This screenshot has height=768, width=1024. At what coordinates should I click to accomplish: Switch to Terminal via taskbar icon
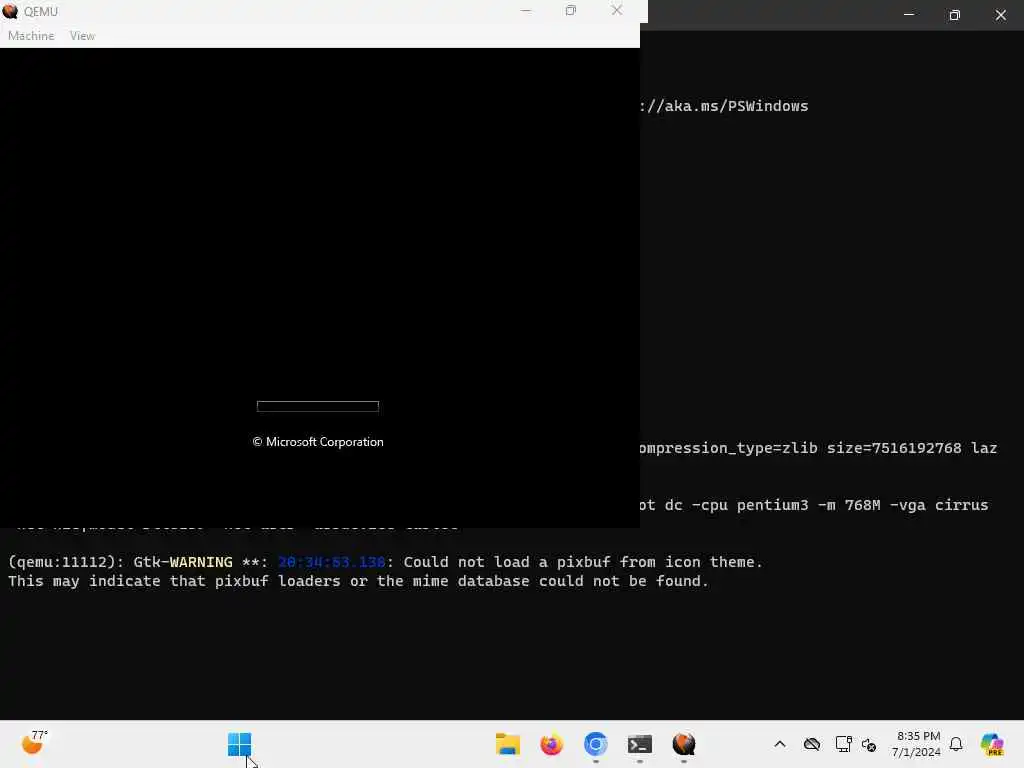(x=639, y=744)
